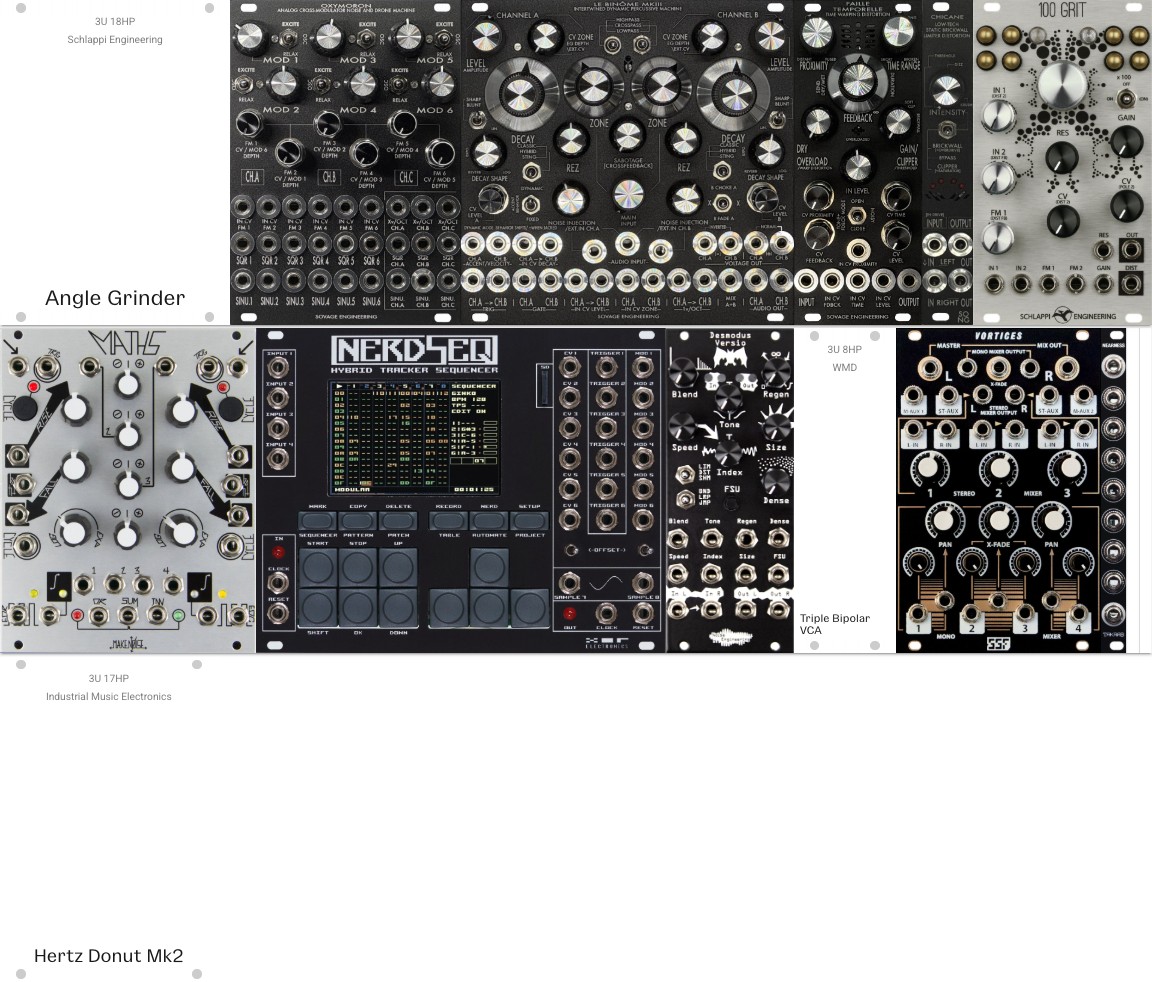This screenshot has height=982, width=1152.
Task: Turn Vortices stereo mixer knob 1
Action: pos(928,467)
